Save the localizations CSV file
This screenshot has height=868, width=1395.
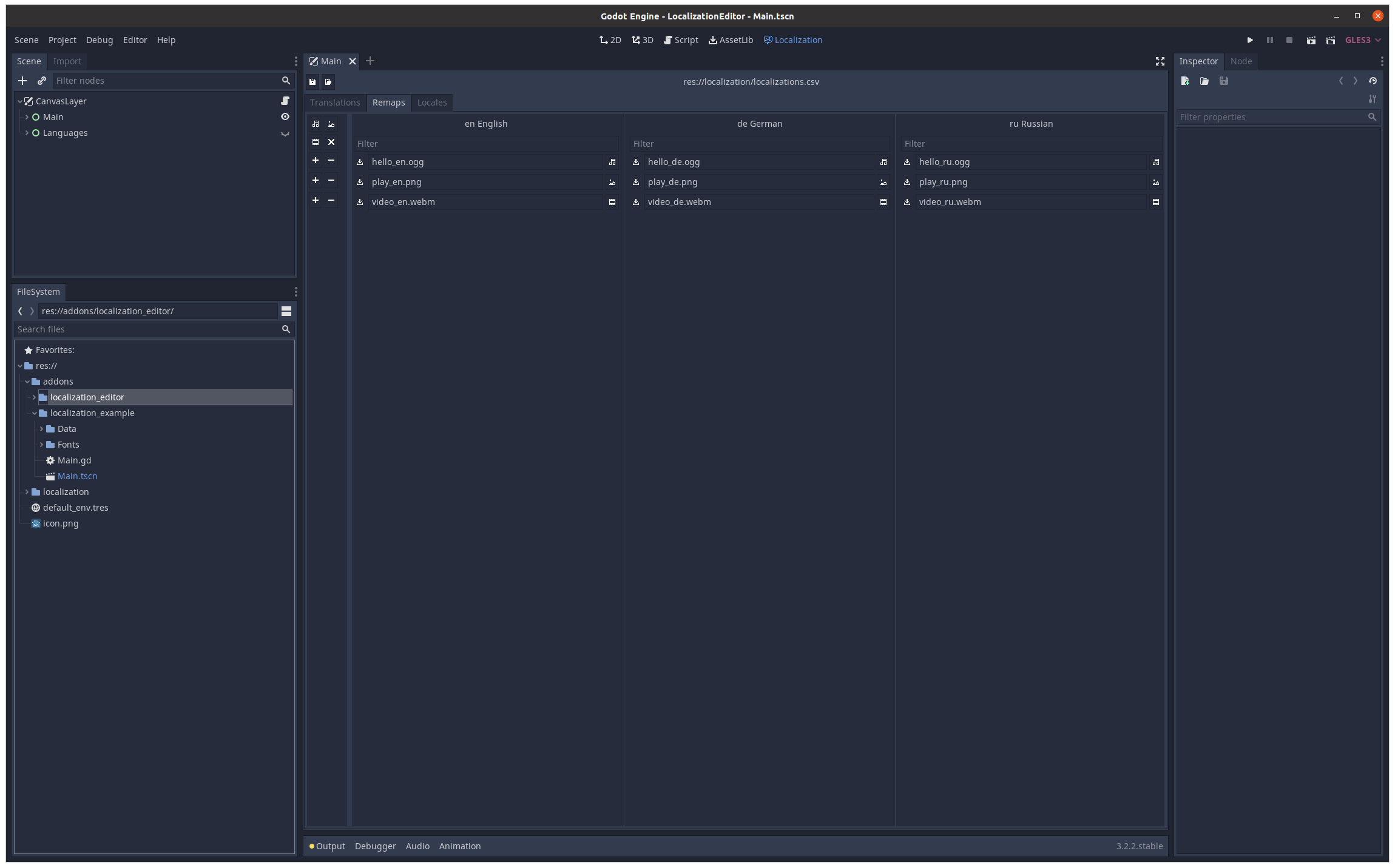pyautogui.click(x=312, y=82)
